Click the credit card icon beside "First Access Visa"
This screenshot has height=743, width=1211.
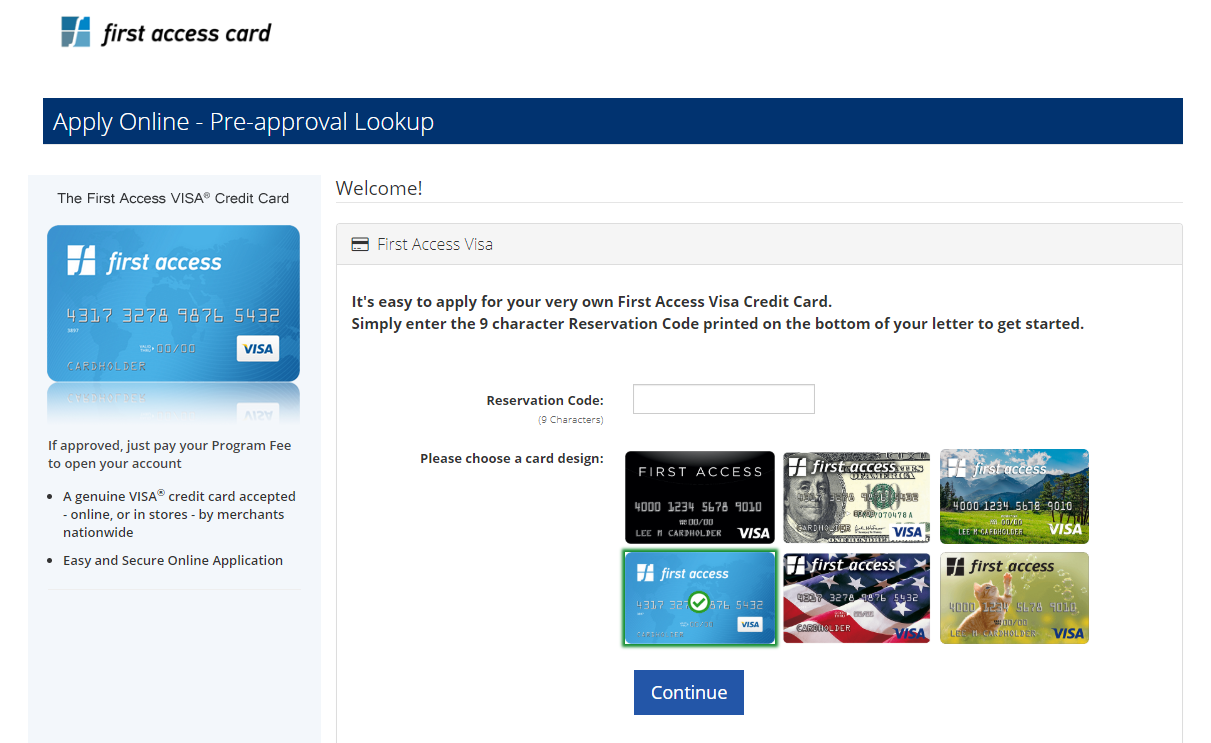pos(360,243)
